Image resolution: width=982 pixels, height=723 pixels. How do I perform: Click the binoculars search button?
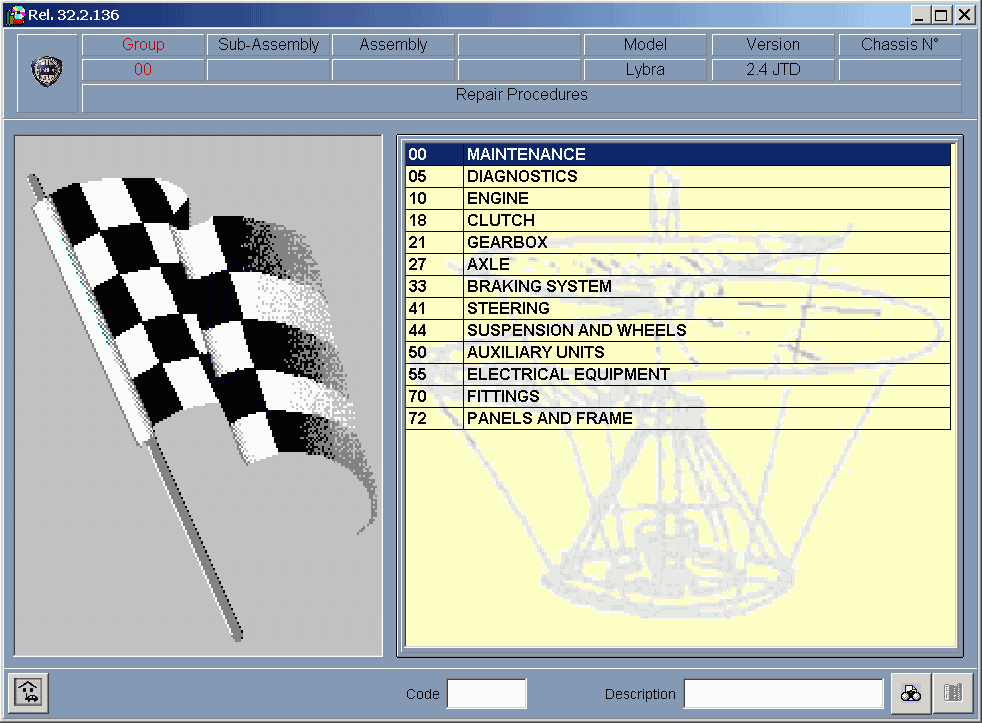(911, 693)
